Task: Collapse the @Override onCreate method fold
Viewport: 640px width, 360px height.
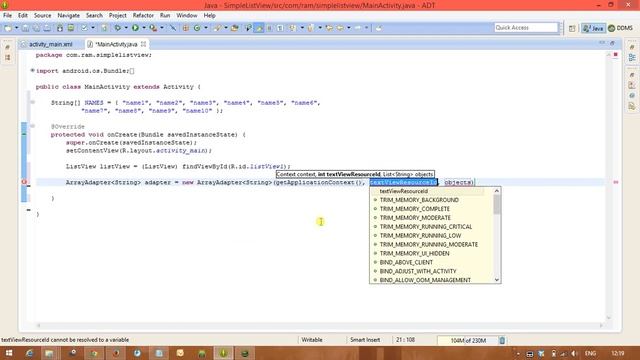Action: pos(32,126)
